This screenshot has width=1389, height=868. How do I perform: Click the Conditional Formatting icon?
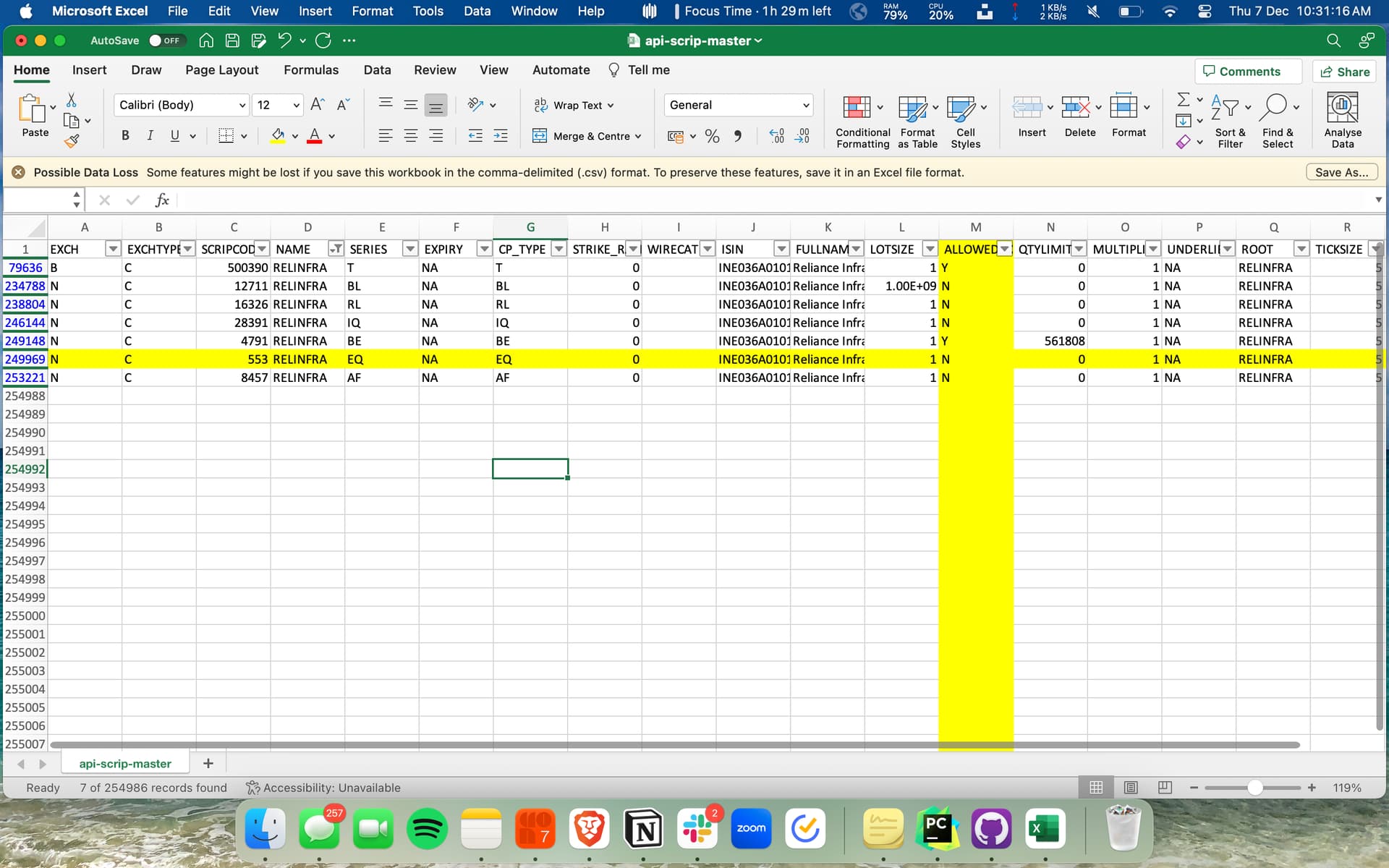[857, 108]
